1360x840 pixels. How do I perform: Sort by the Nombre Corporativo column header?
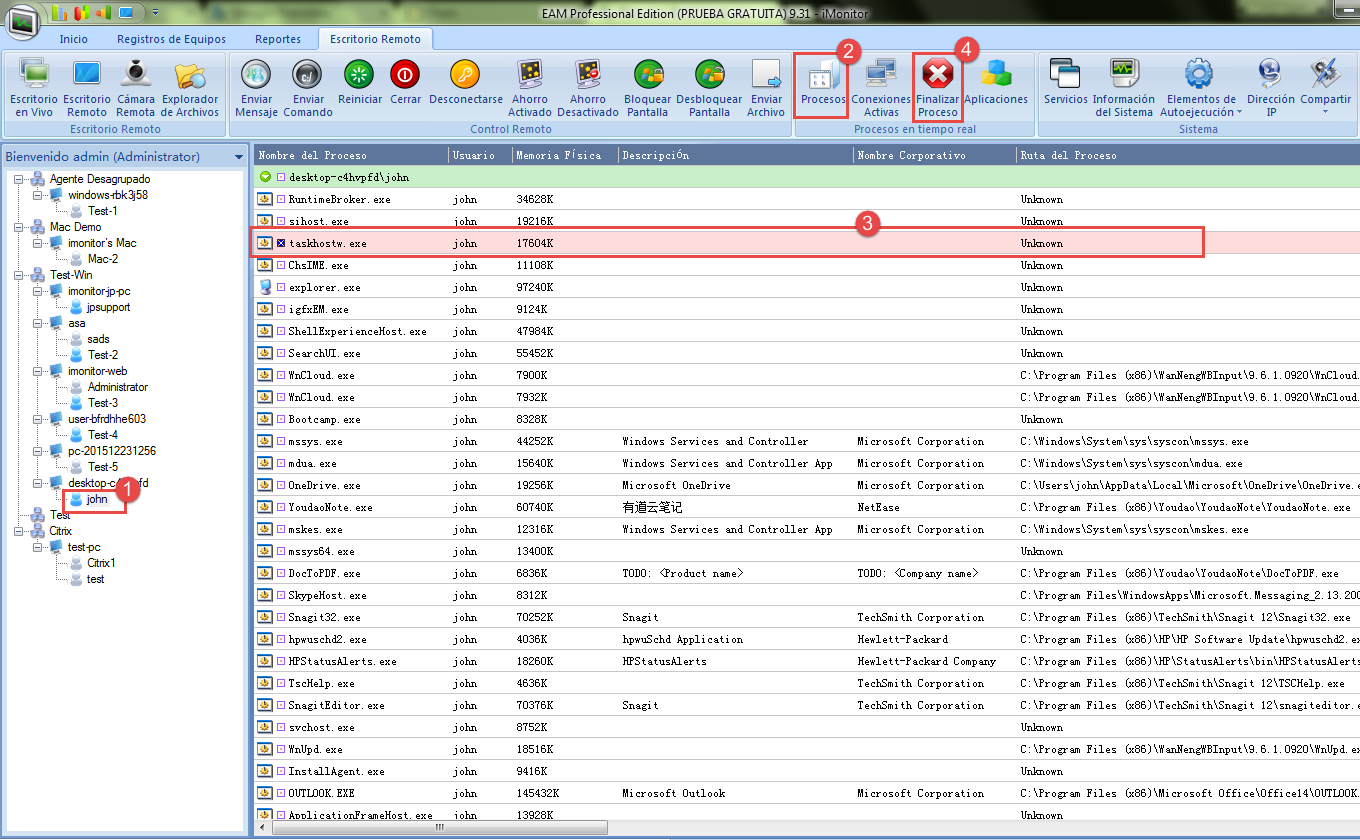935,155
